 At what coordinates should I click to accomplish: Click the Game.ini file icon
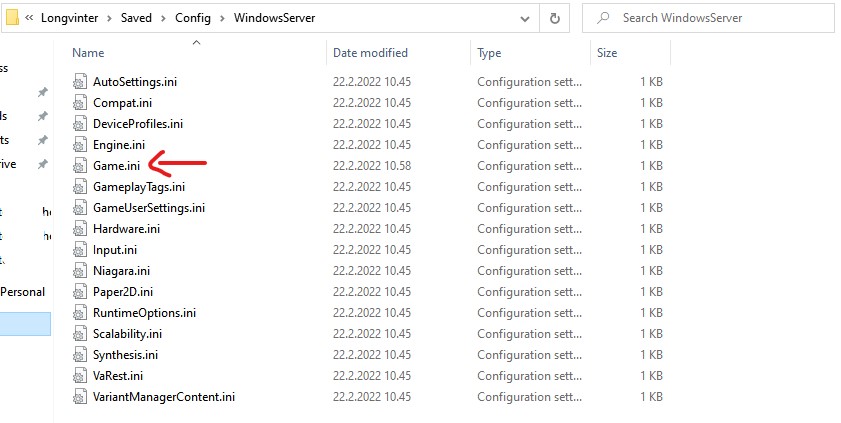click(81, 166)
